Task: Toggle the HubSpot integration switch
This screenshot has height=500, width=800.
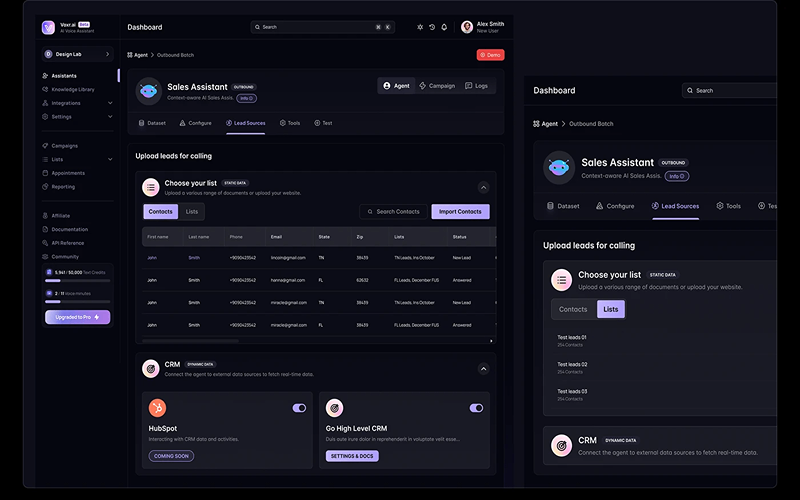Action: (299, 408)
